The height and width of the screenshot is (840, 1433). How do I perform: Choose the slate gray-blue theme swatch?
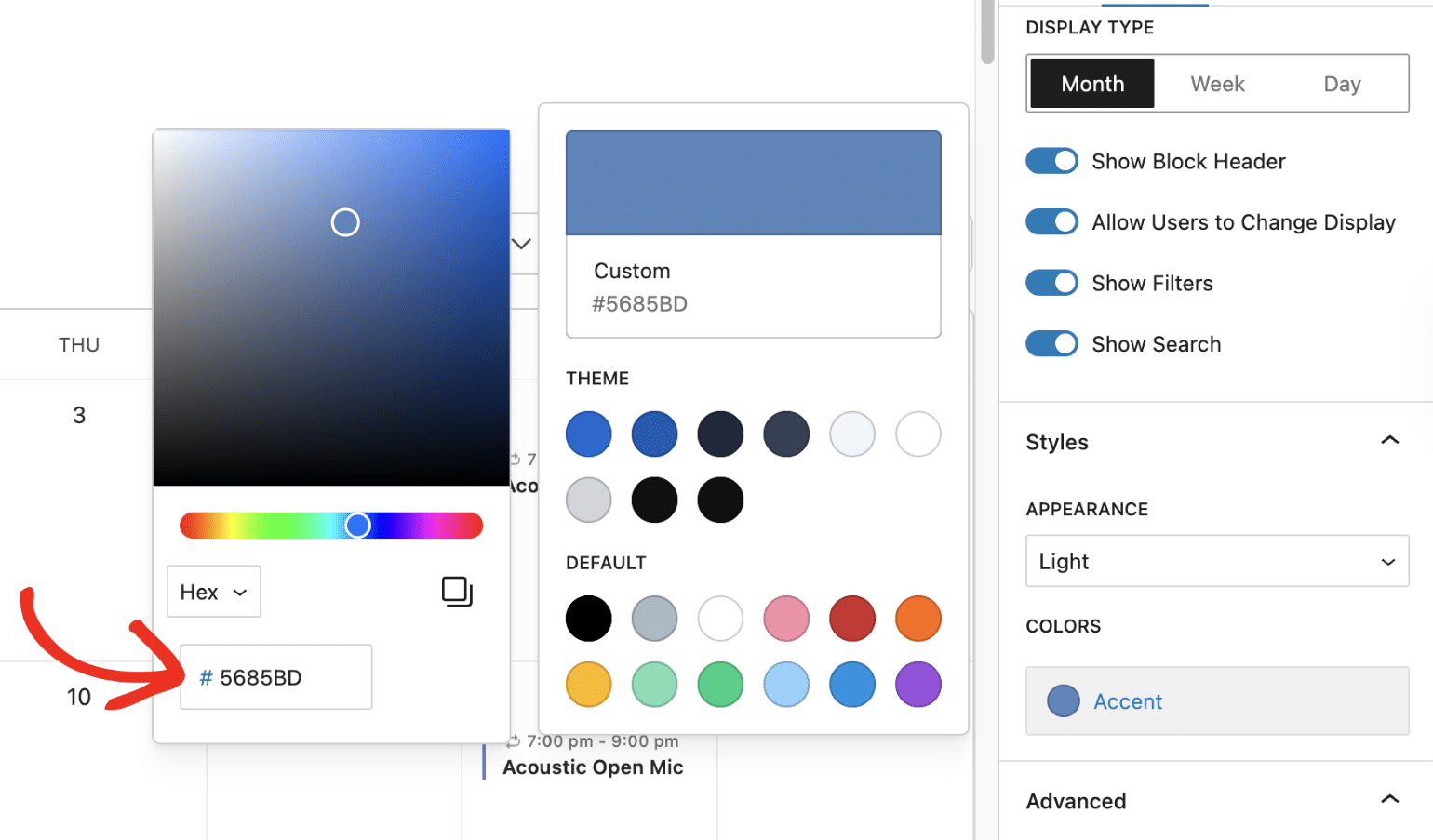(x=786, y=434)
